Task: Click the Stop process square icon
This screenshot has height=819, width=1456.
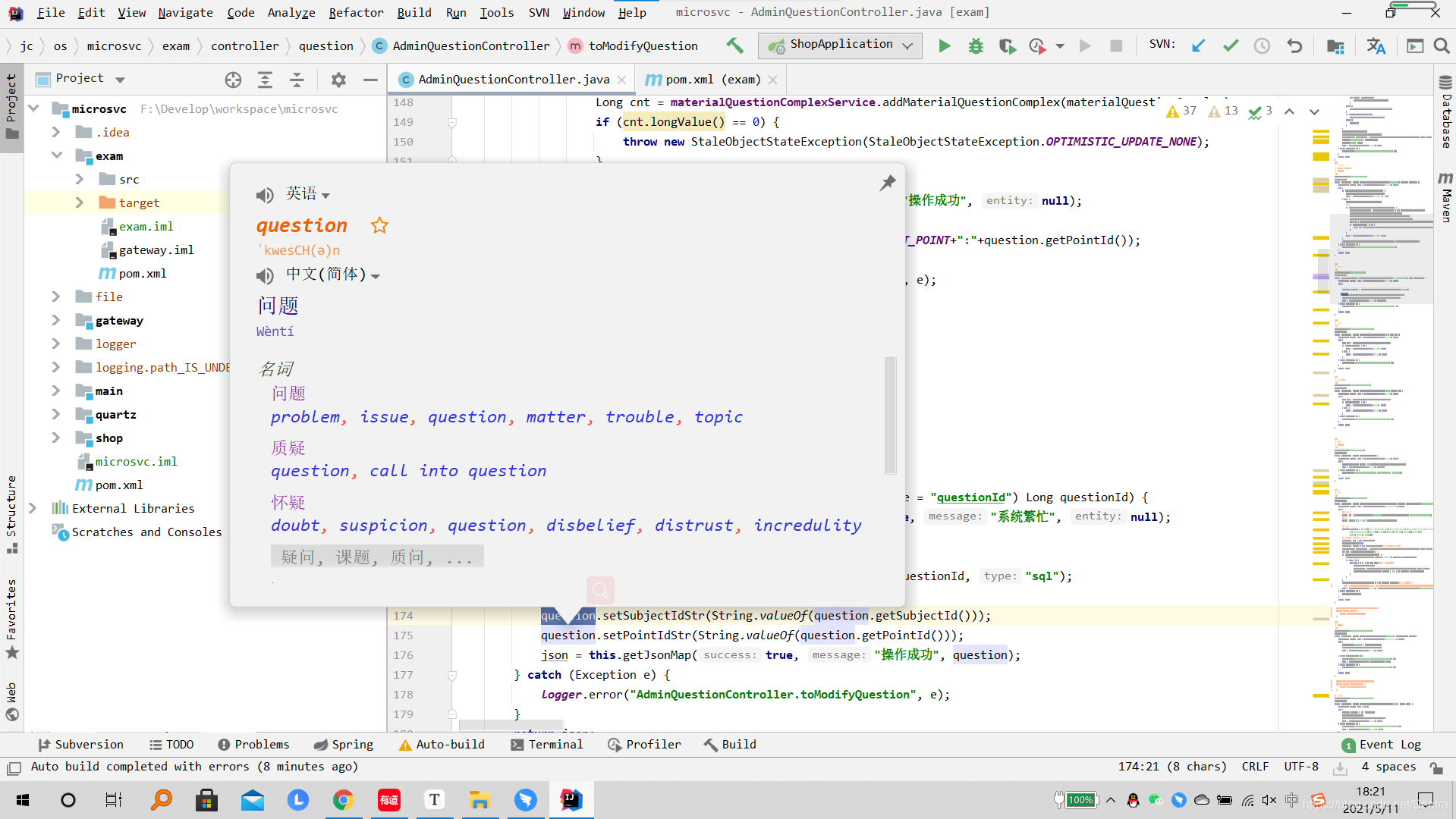Action: (1116, 45)
